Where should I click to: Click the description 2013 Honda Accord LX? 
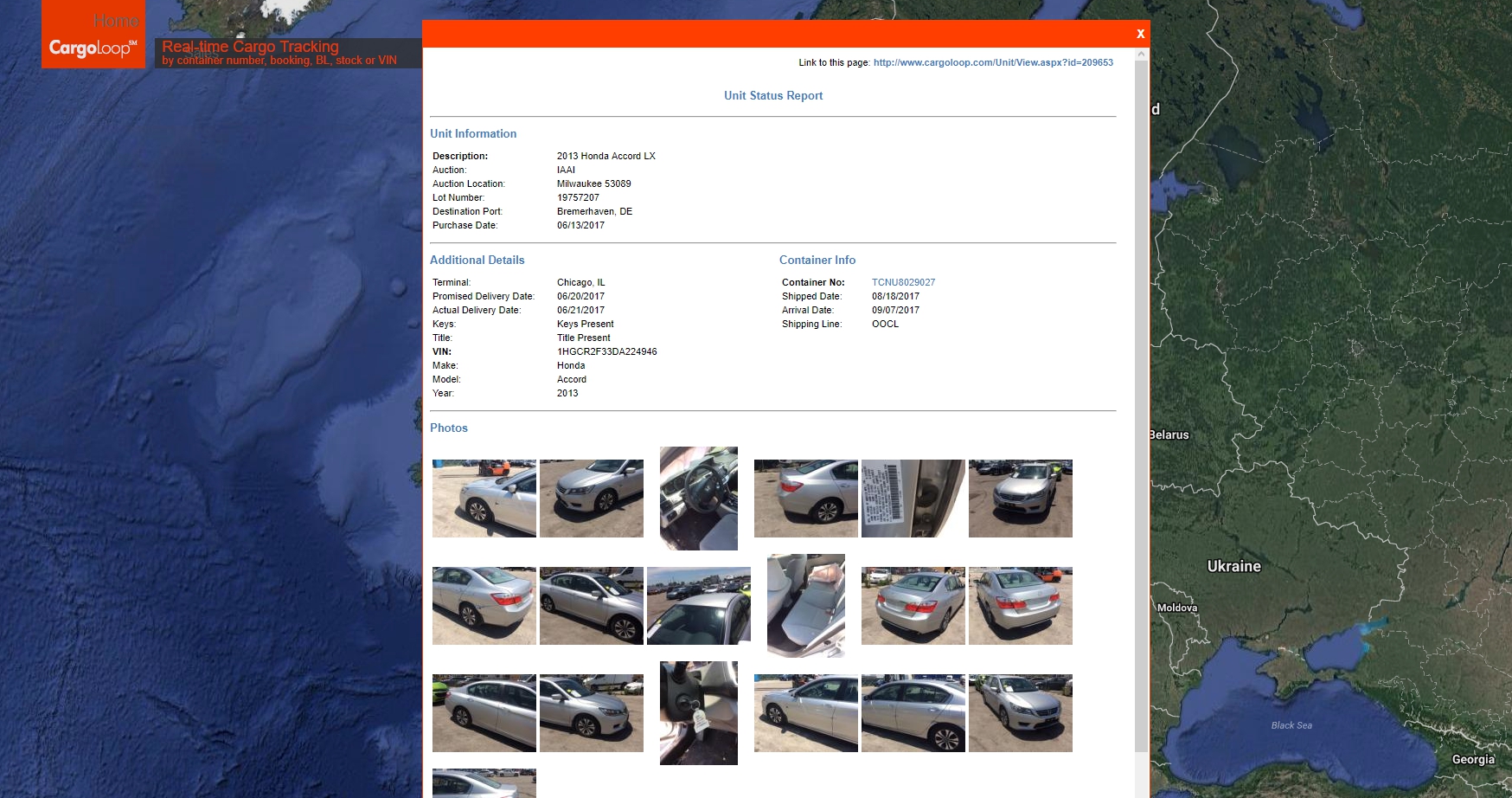[606, 156]
